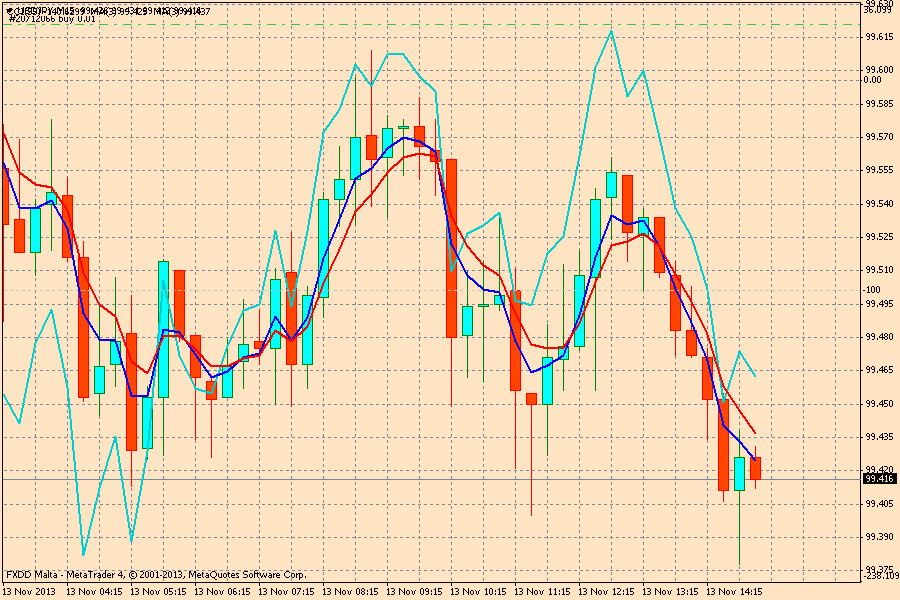Click the 99.600 price axis label
Viewport: 900px width, 600px height.
pos(879,70)
